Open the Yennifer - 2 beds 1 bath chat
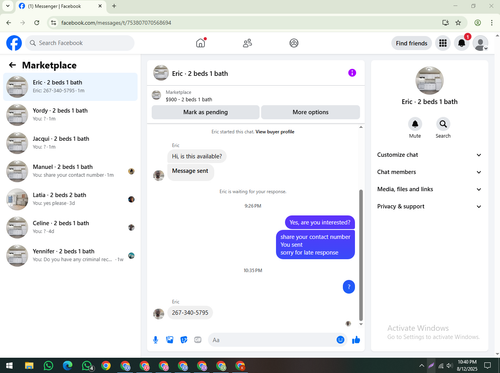Viewport: 500px width, 373px height. coord(70,256)
